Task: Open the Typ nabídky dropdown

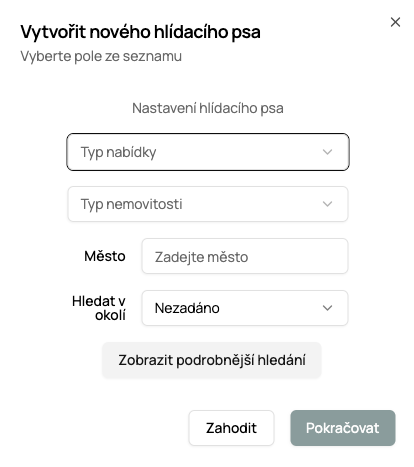Action: (208, 152)
